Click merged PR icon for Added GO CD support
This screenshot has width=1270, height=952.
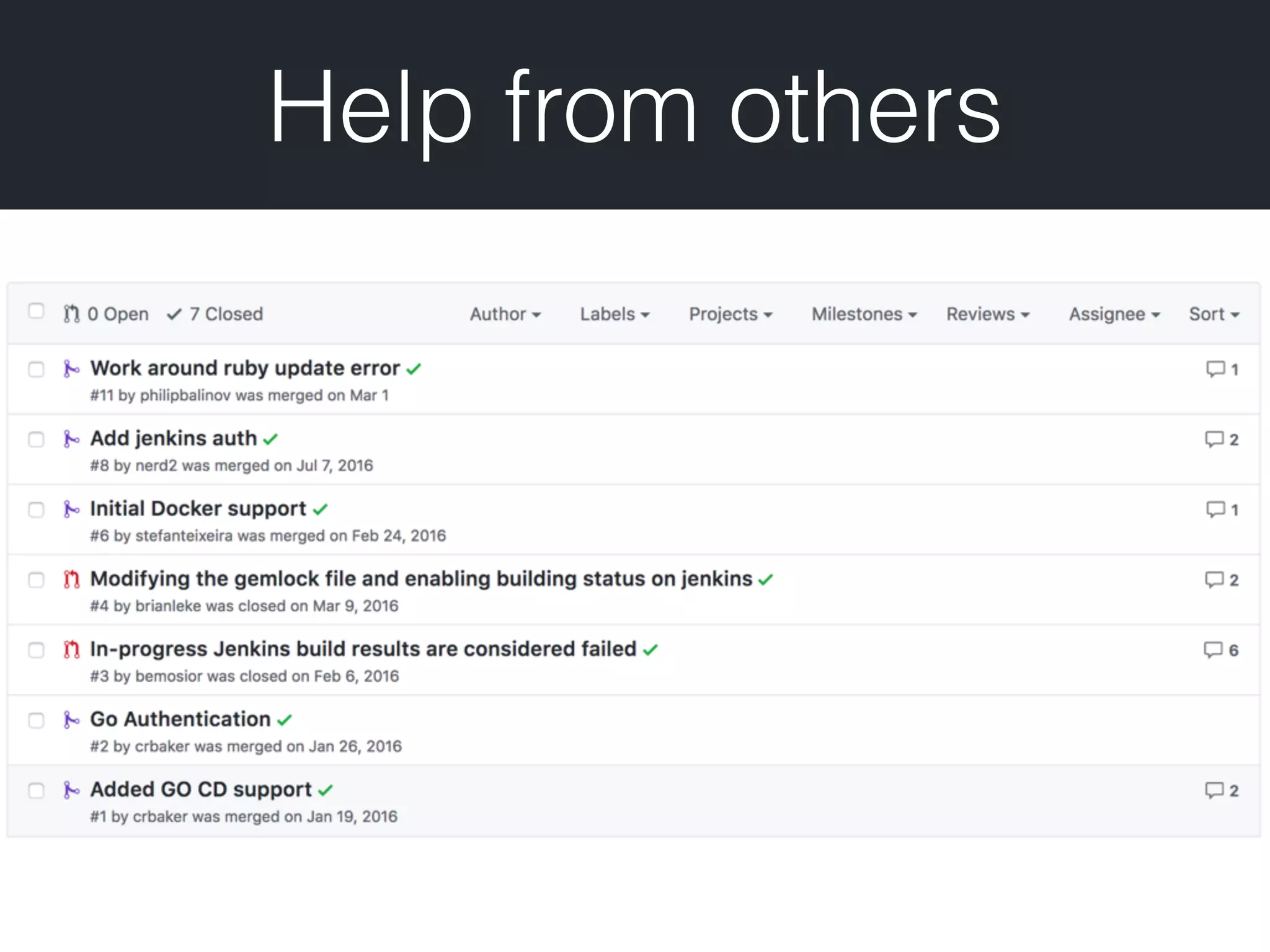(x=71, y=790)
